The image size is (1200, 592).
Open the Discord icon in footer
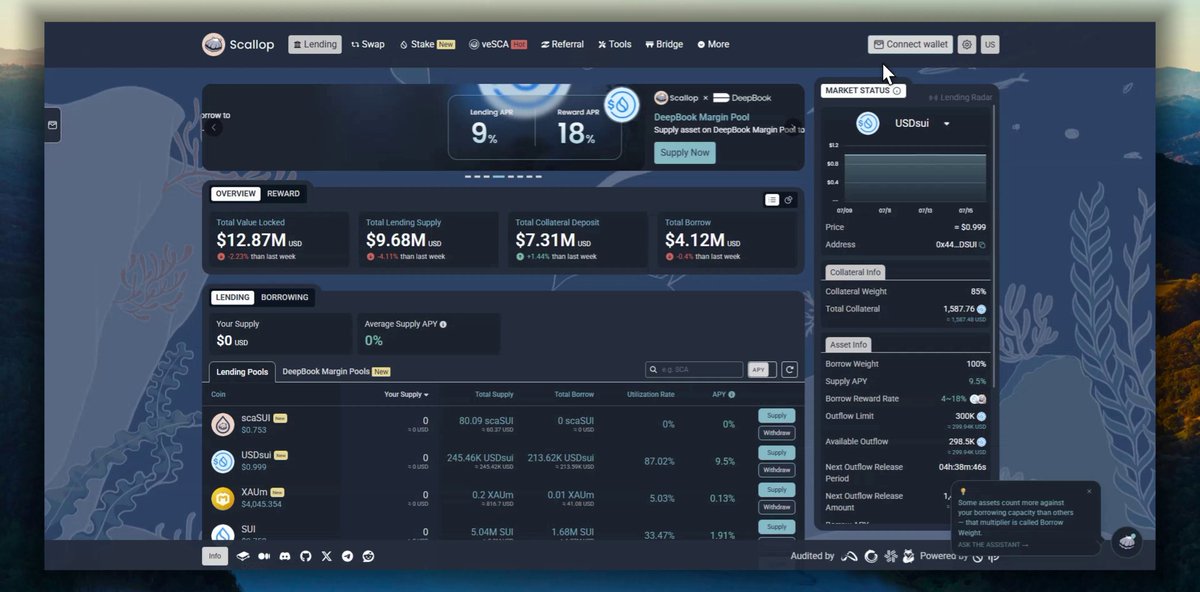[x=285, y=556]
